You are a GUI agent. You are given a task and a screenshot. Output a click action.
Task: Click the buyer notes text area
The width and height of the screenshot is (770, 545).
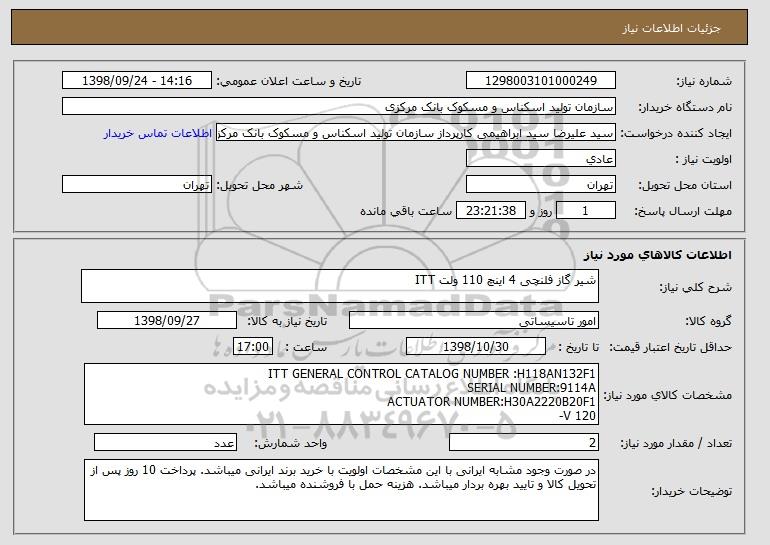click(x=341, y=490)
